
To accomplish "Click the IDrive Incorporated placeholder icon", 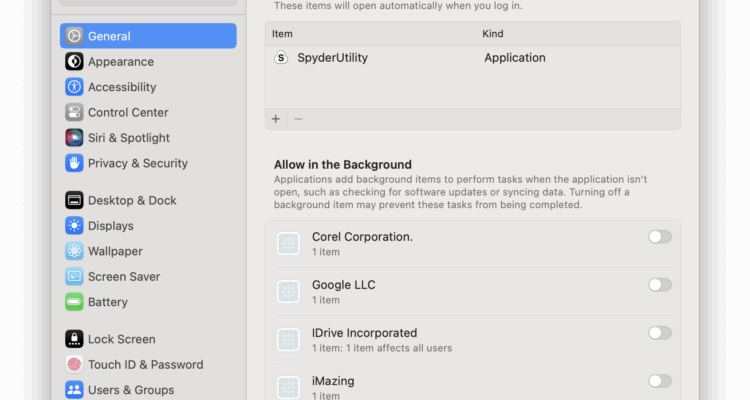I will click(x=288, y=339).
